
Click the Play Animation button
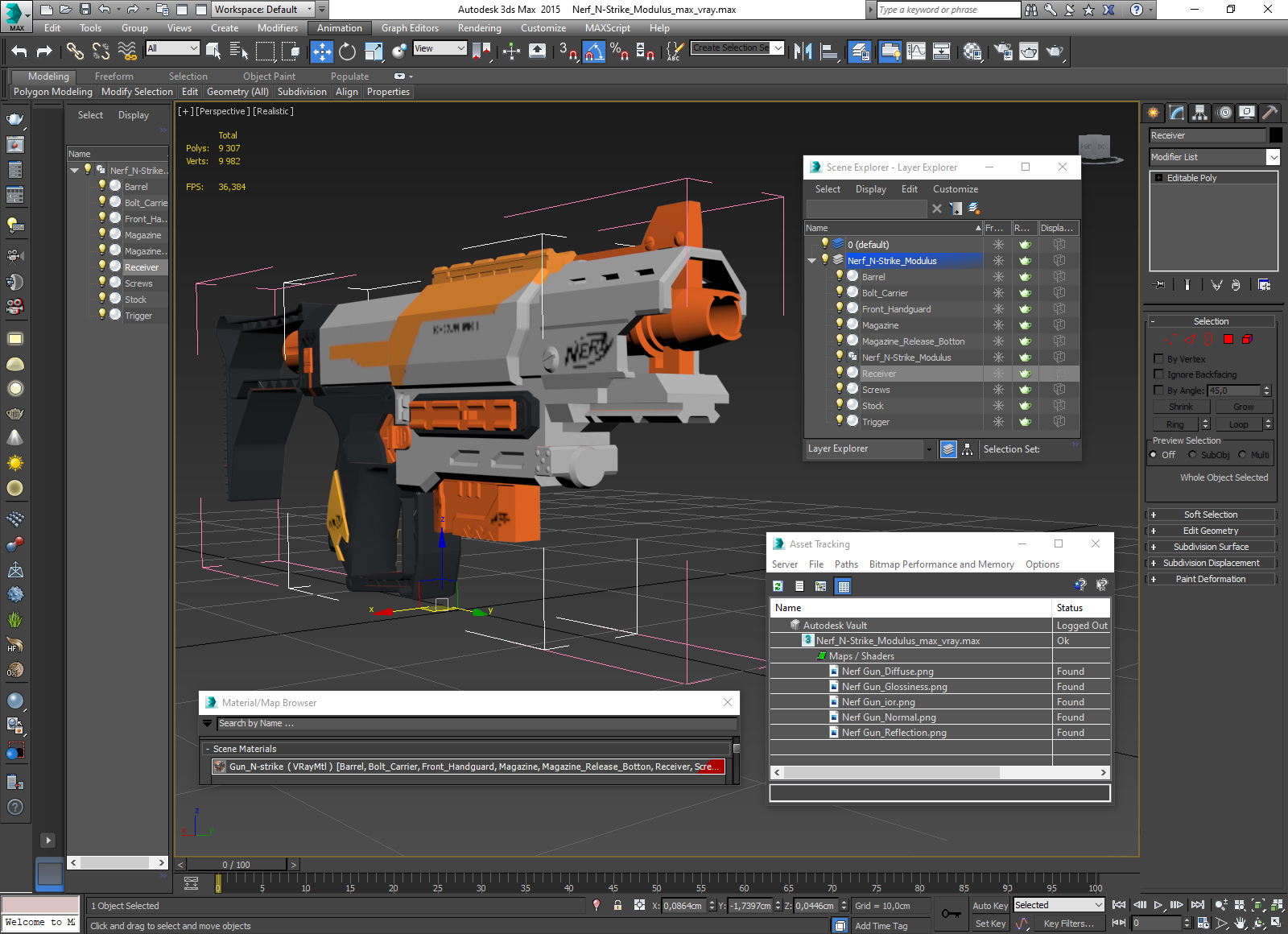(x=1158, y=905)
